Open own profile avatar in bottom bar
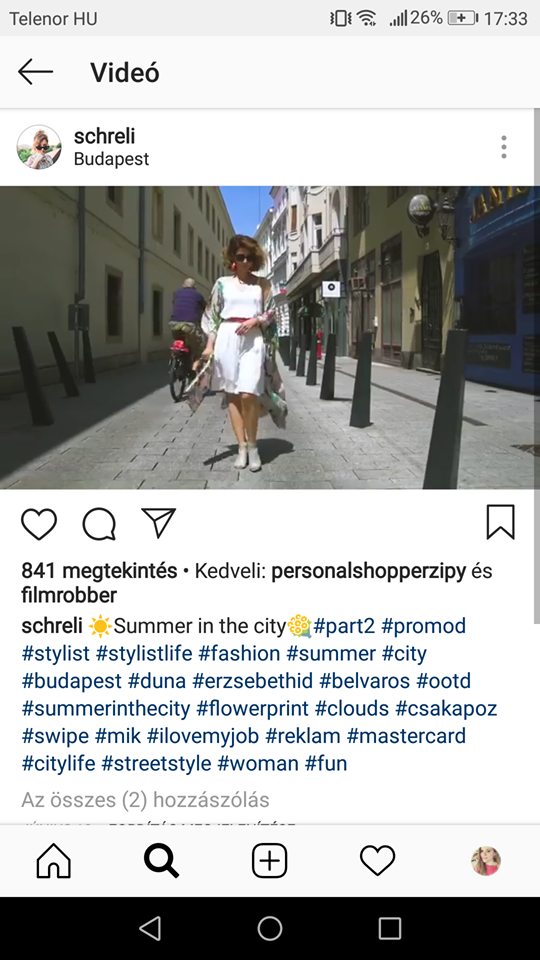Image resolution: width=540 pixels, height=960 pixels. point(486,861)
